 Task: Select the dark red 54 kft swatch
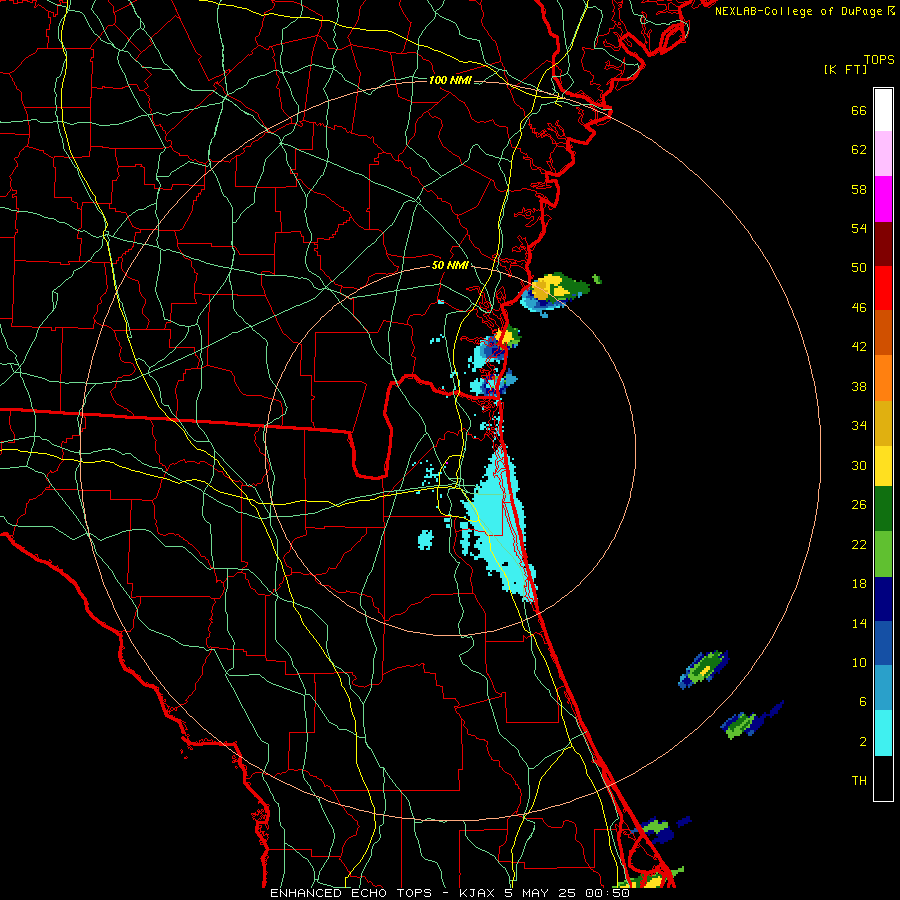(883, 243)
